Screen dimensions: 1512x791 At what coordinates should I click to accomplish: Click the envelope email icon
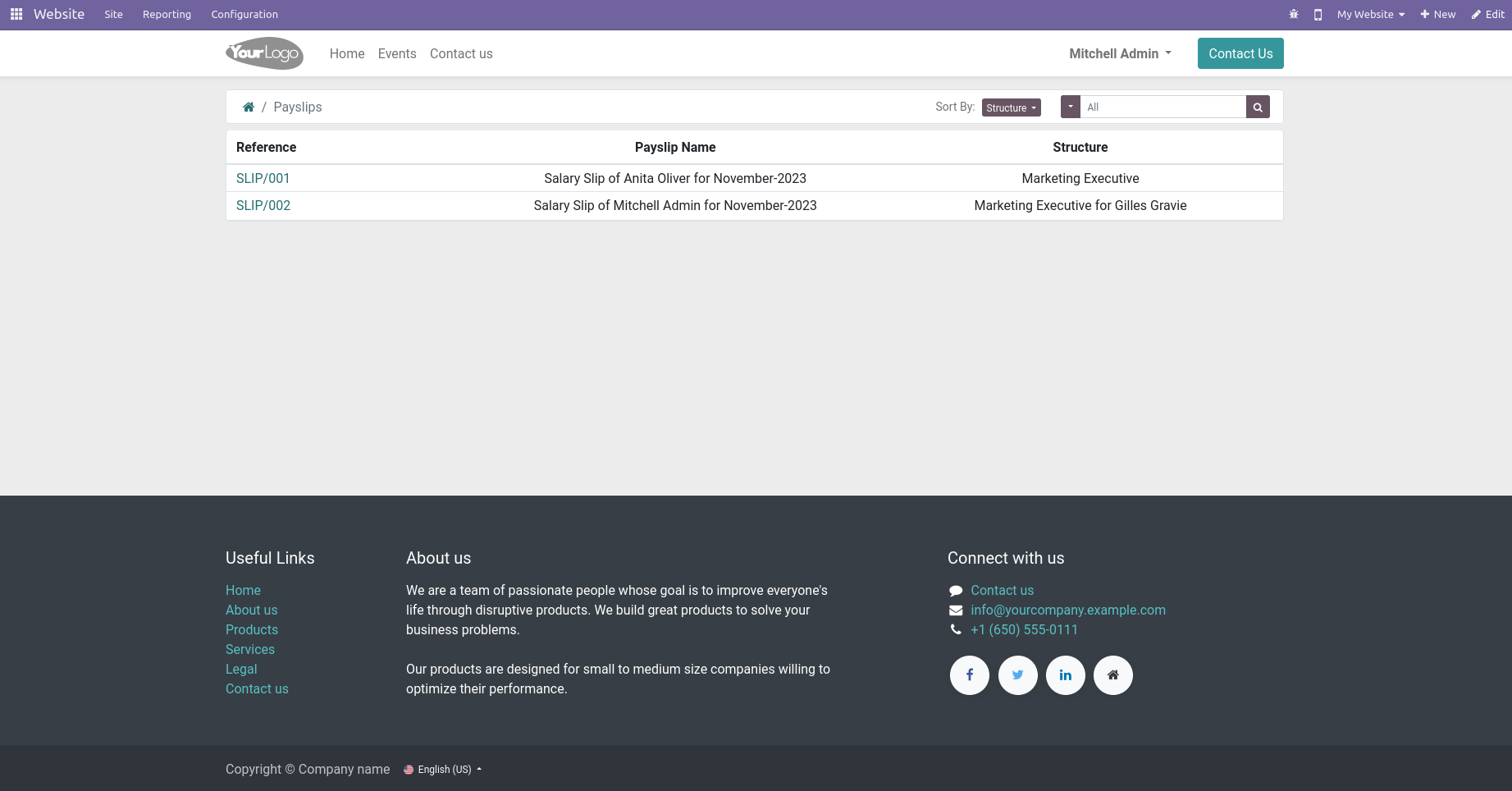956,610
